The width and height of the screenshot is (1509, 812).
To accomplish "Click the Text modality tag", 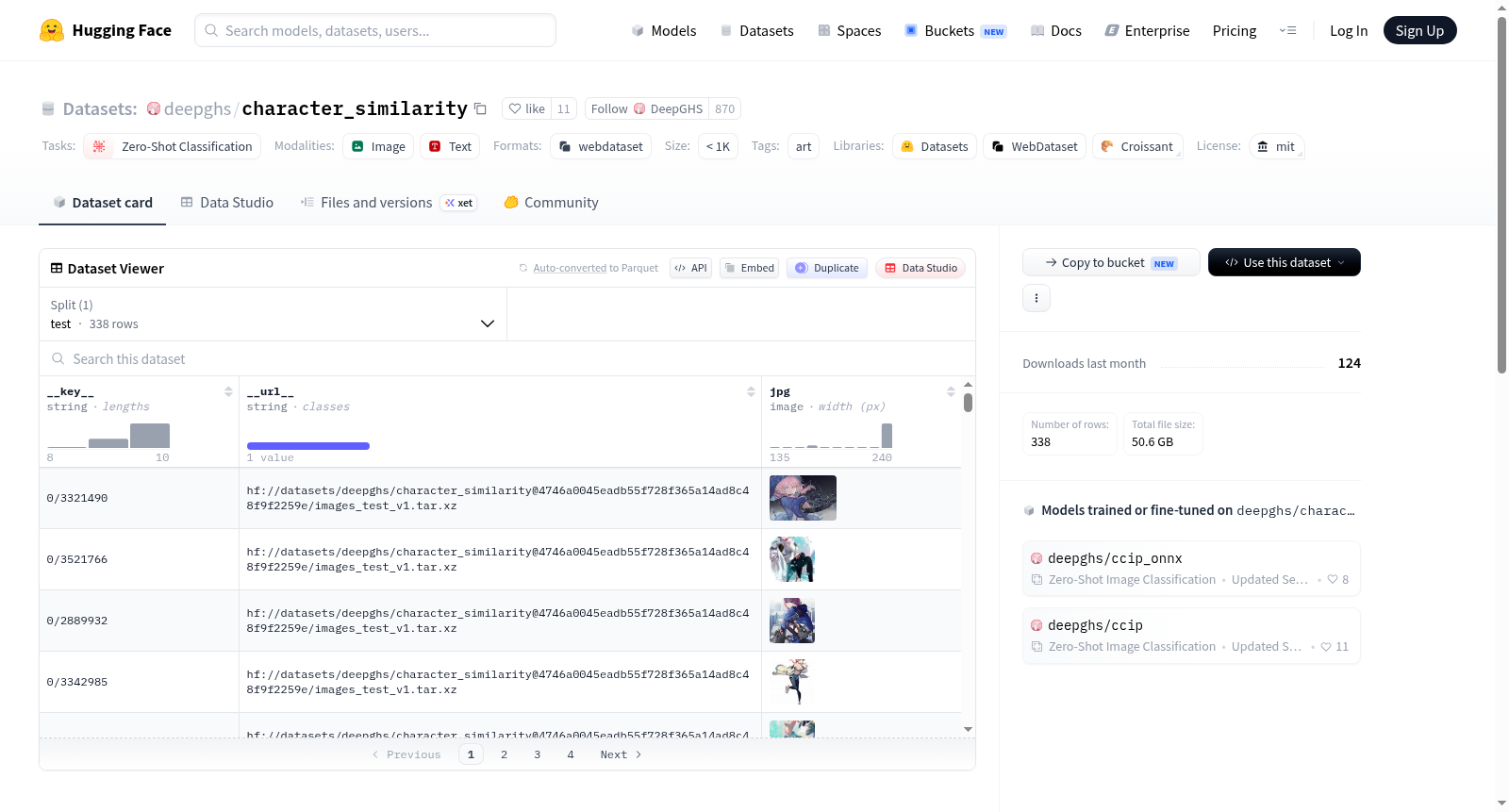I will tap(450, 146).
